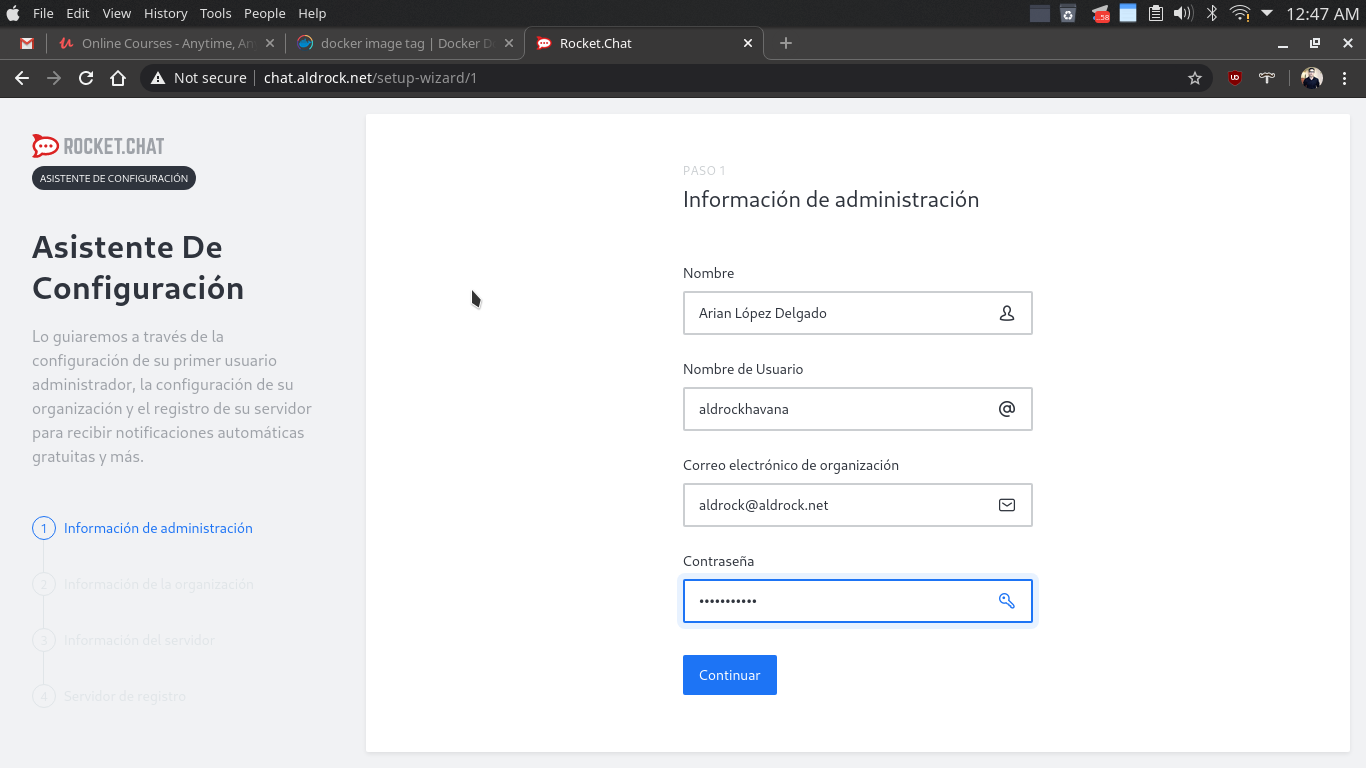Open the File menu
The width and height of the screenshot is (1366, 768).
click(43, 13)
